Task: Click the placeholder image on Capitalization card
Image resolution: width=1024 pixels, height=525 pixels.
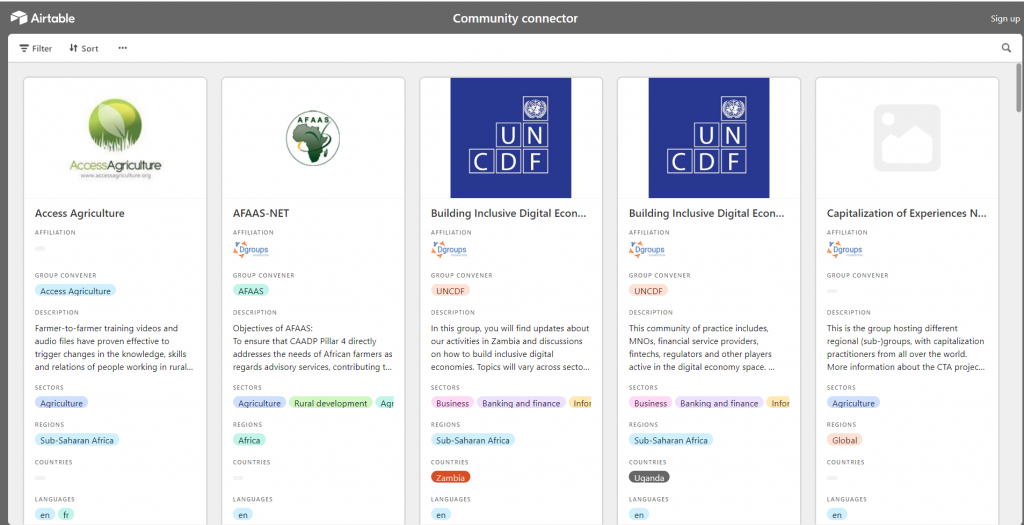Action: (x=907, y=138)
